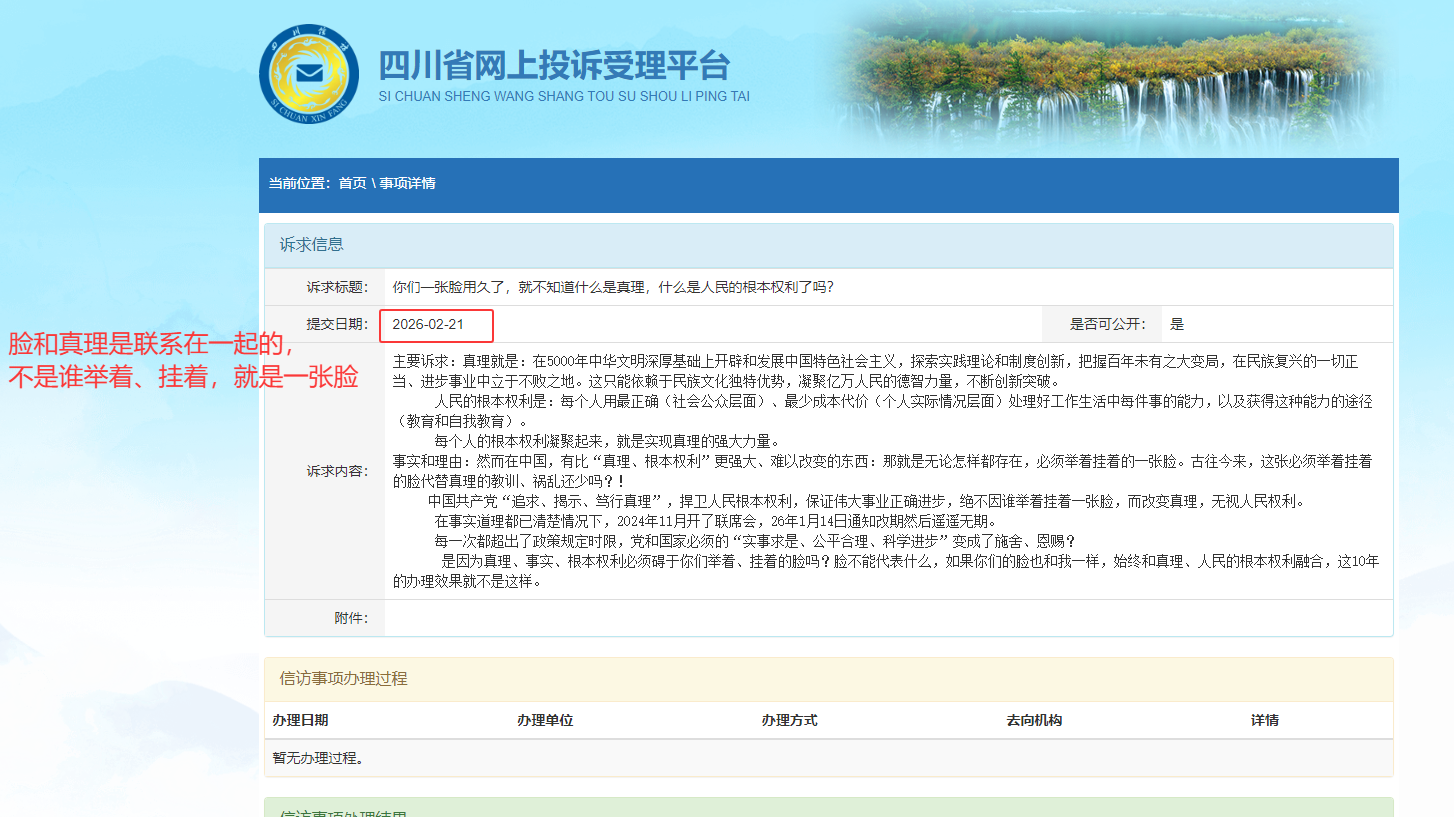
Task: Click the 附件 row label
Action: click(x=351, y=619)
